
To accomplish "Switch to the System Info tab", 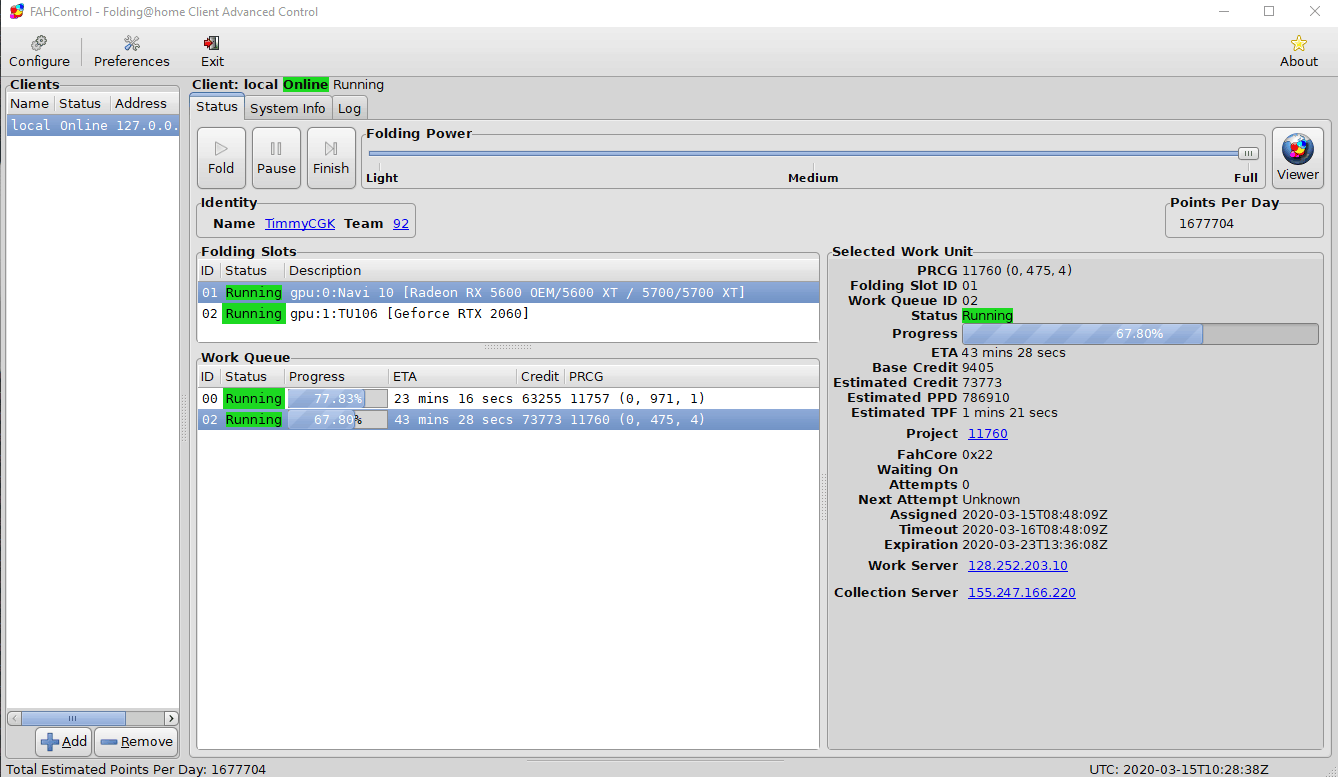I will tap(288, 108).
